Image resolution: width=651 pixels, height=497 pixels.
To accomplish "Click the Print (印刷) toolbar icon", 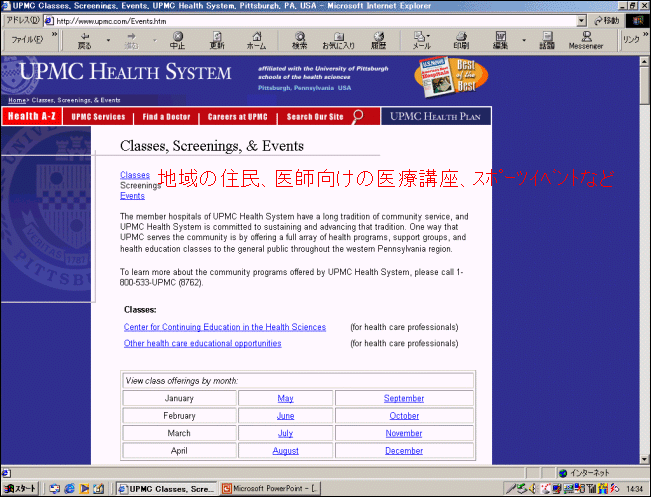I will (460, 40).
